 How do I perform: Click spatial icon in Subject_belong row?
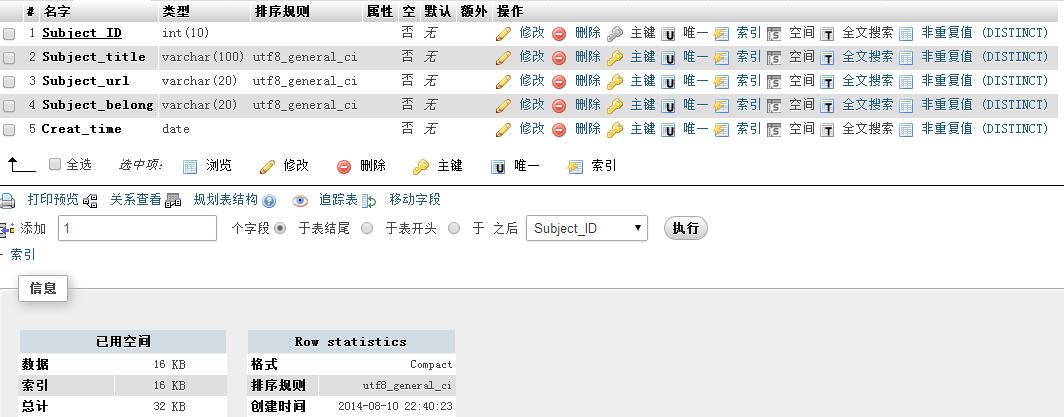774,106
